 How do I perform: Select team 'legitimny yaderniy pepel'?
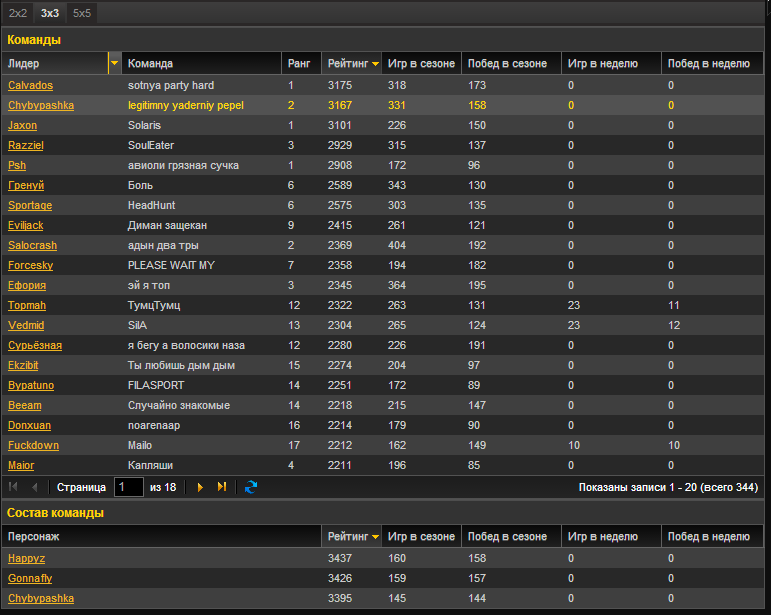186,105
